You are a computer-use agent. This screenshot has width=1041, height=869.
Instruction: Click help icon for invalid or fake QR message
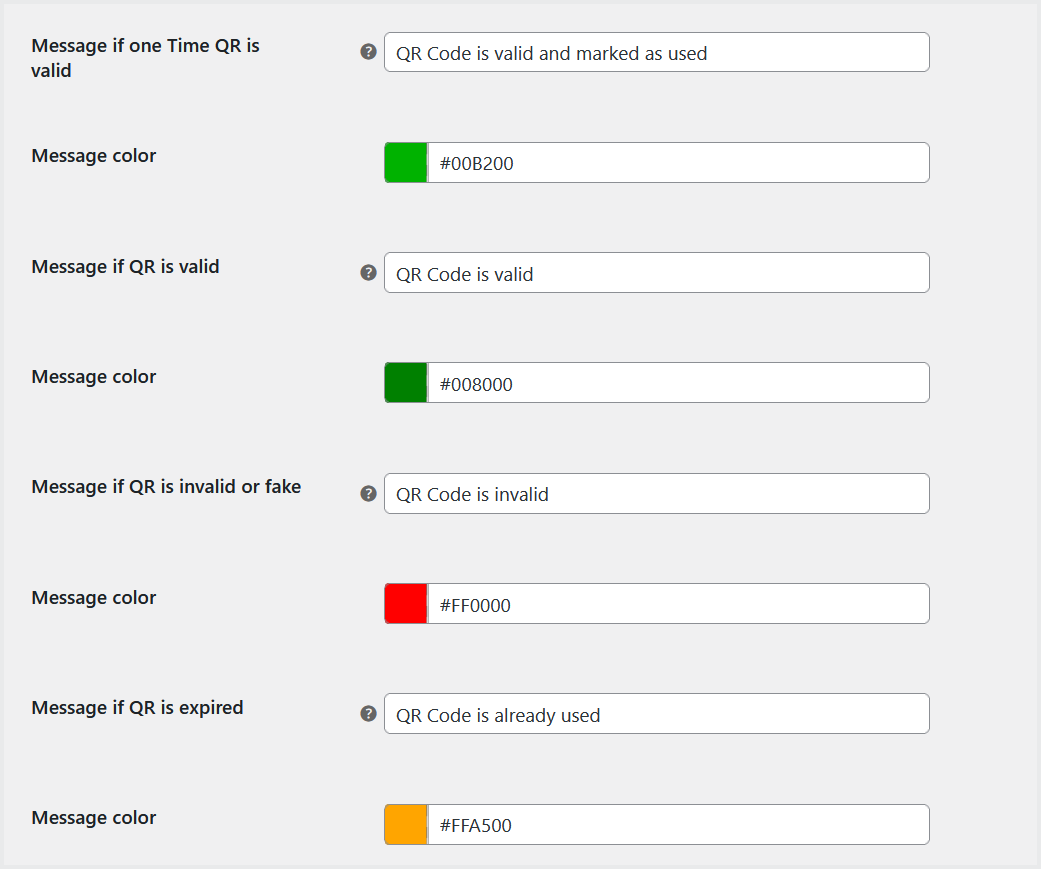pyautogui.click(x=368, y=493)
